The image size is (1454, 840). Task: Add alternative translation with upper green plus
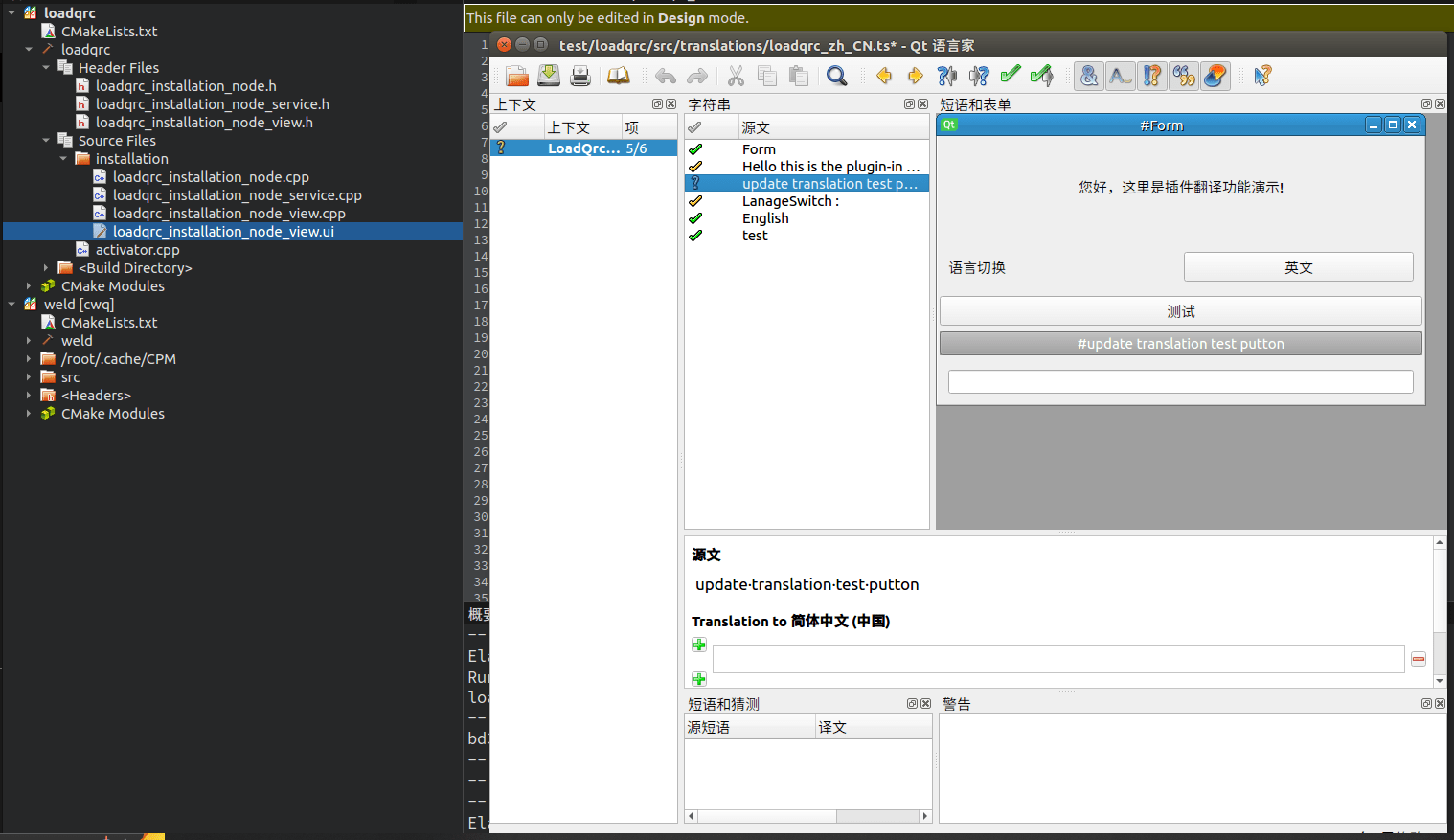point(699,645)
